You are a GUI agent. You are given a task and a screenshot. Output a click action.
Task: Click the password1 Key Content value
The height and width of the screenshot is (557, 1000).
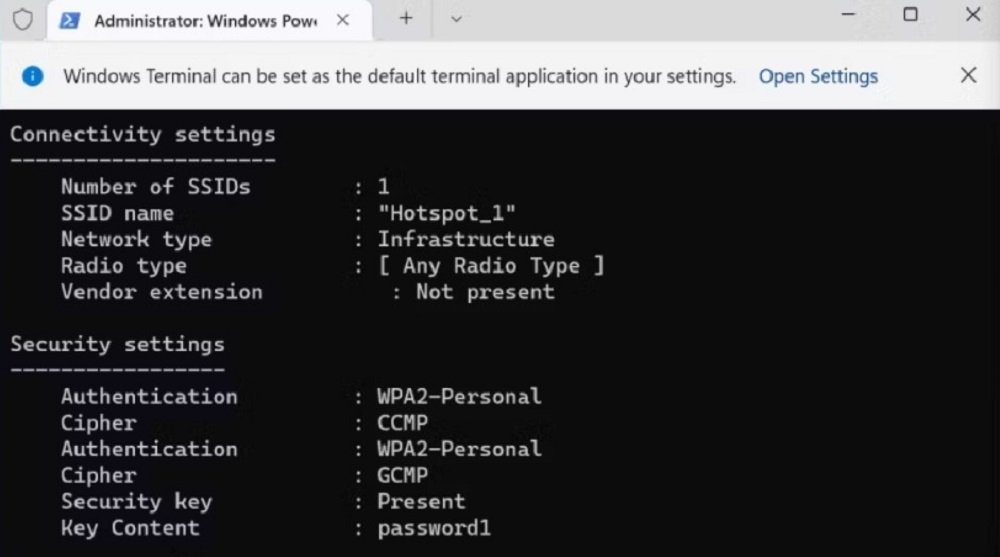434,528
